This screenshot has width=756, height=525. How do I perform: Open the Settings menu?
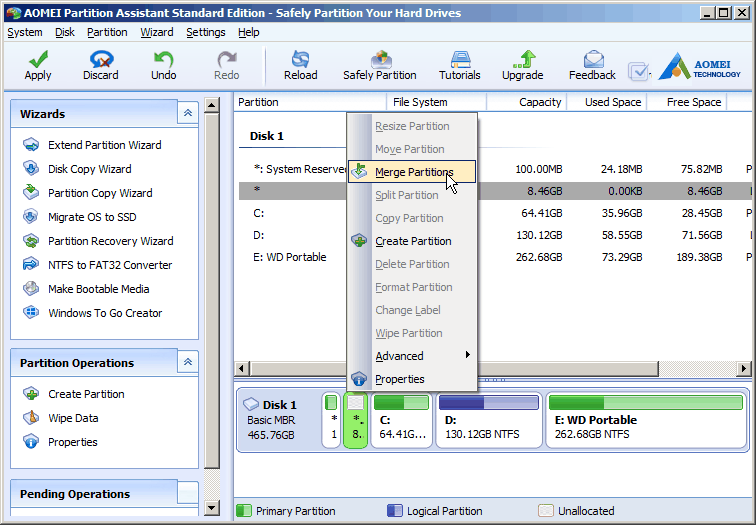click(x=206, y=32)
